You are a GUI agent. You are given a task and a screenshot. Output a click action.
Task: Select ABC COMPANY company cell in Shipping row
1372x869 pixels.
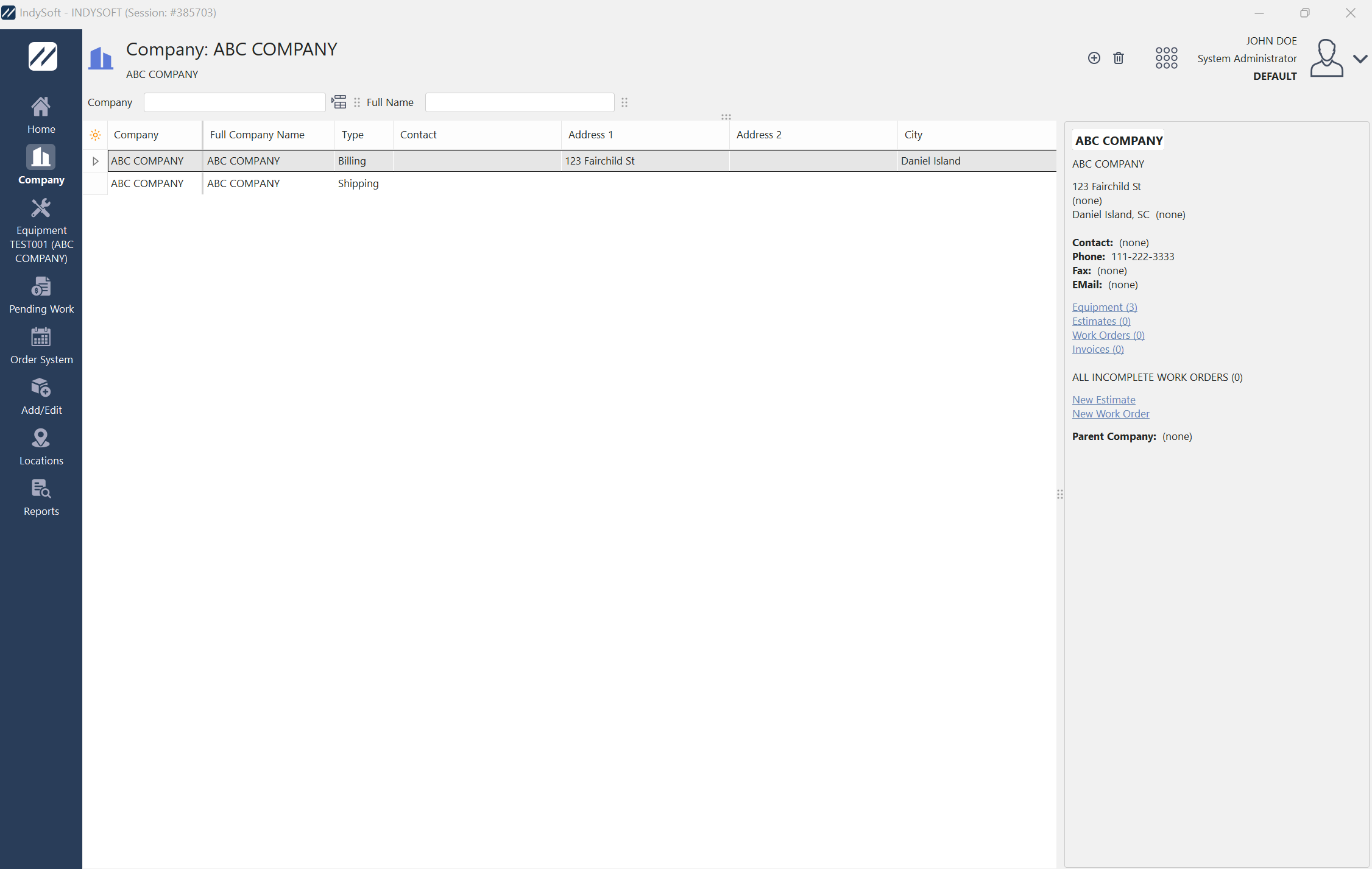[155, 183]
